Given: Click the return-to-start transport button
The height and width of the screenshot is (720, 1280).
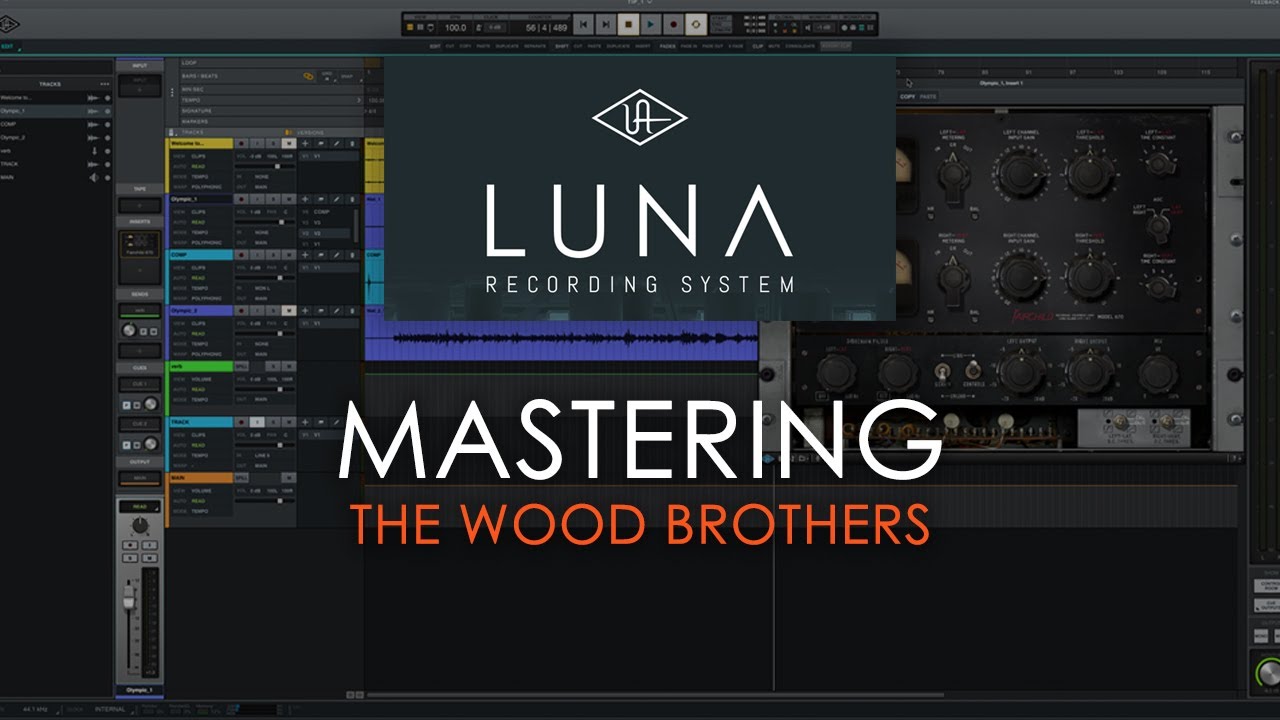Looking at the screenshot, I should pos(583,24).
